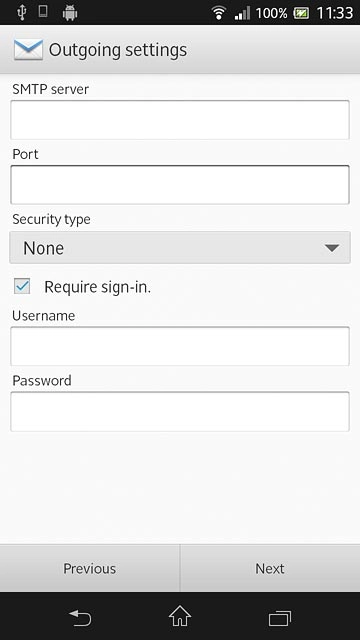This screenshot has width=360, height=640.
Task: Tap the Home navigation icon
Action: tap(180, 616)
